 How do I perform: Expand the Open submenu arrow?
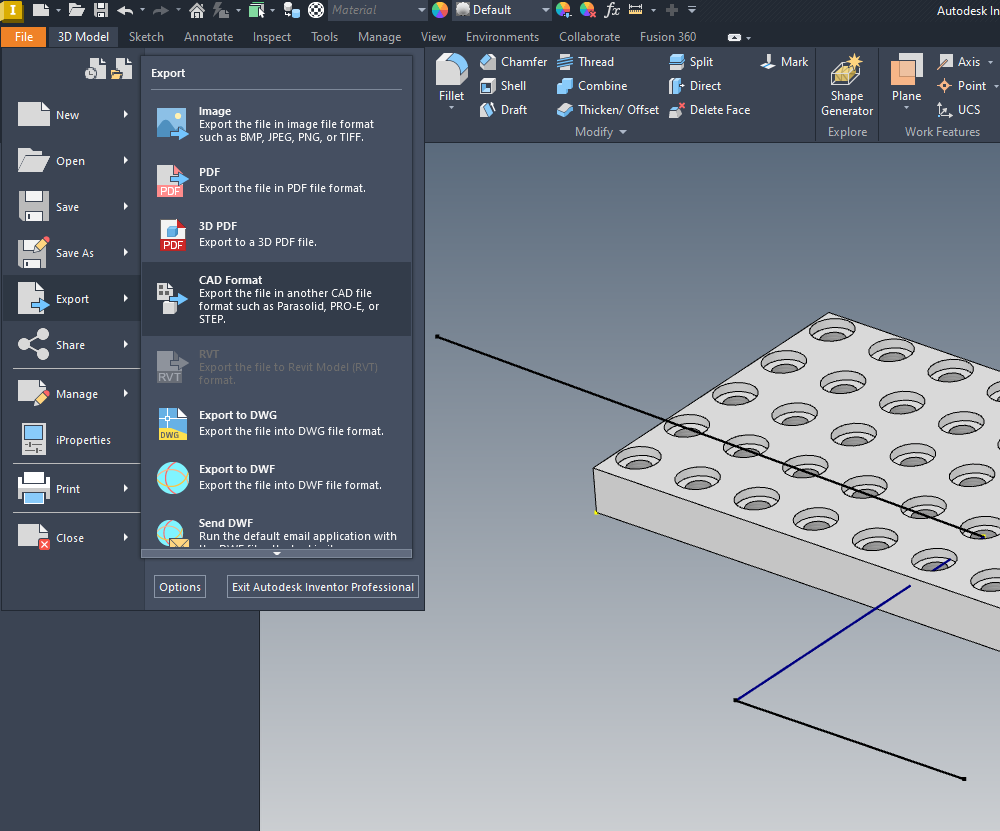click(x=126, y=161)
